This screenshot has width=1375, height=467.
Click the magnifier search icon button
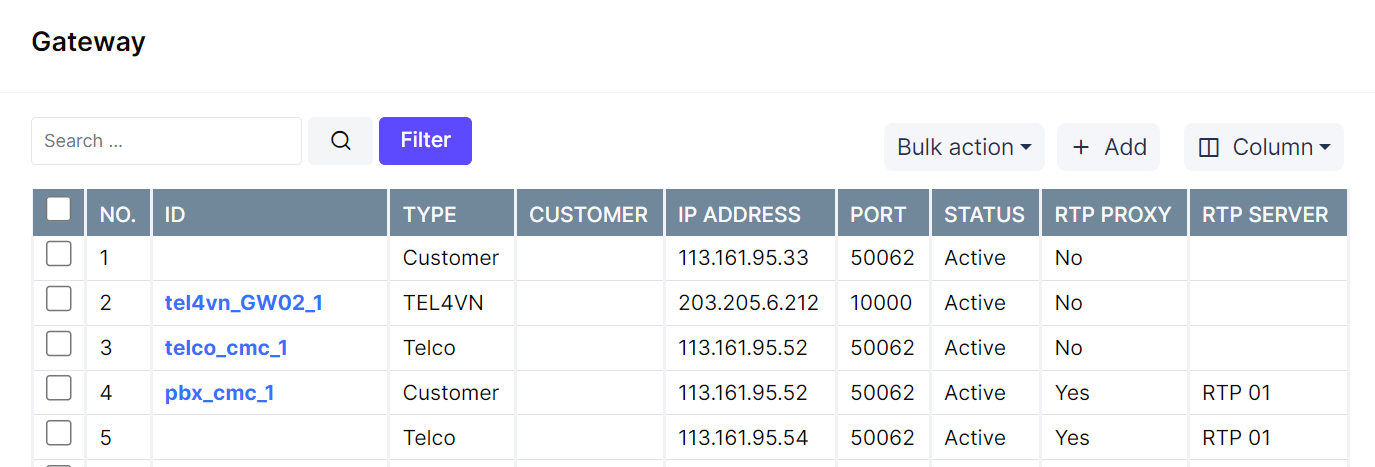click(x=340, y=141)
